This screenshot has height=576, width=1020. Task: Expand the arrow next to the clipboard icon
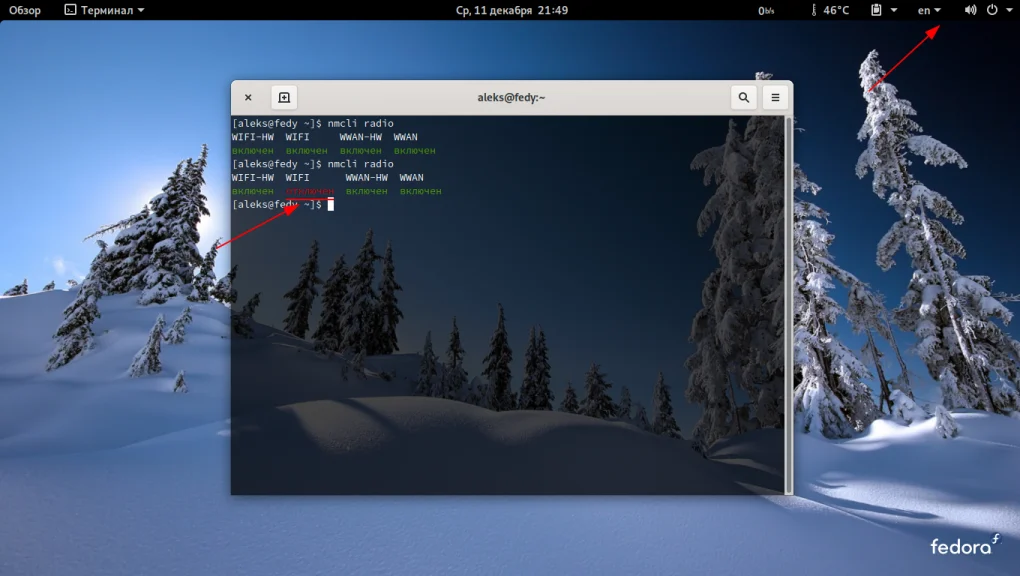[x=894, y=10]
